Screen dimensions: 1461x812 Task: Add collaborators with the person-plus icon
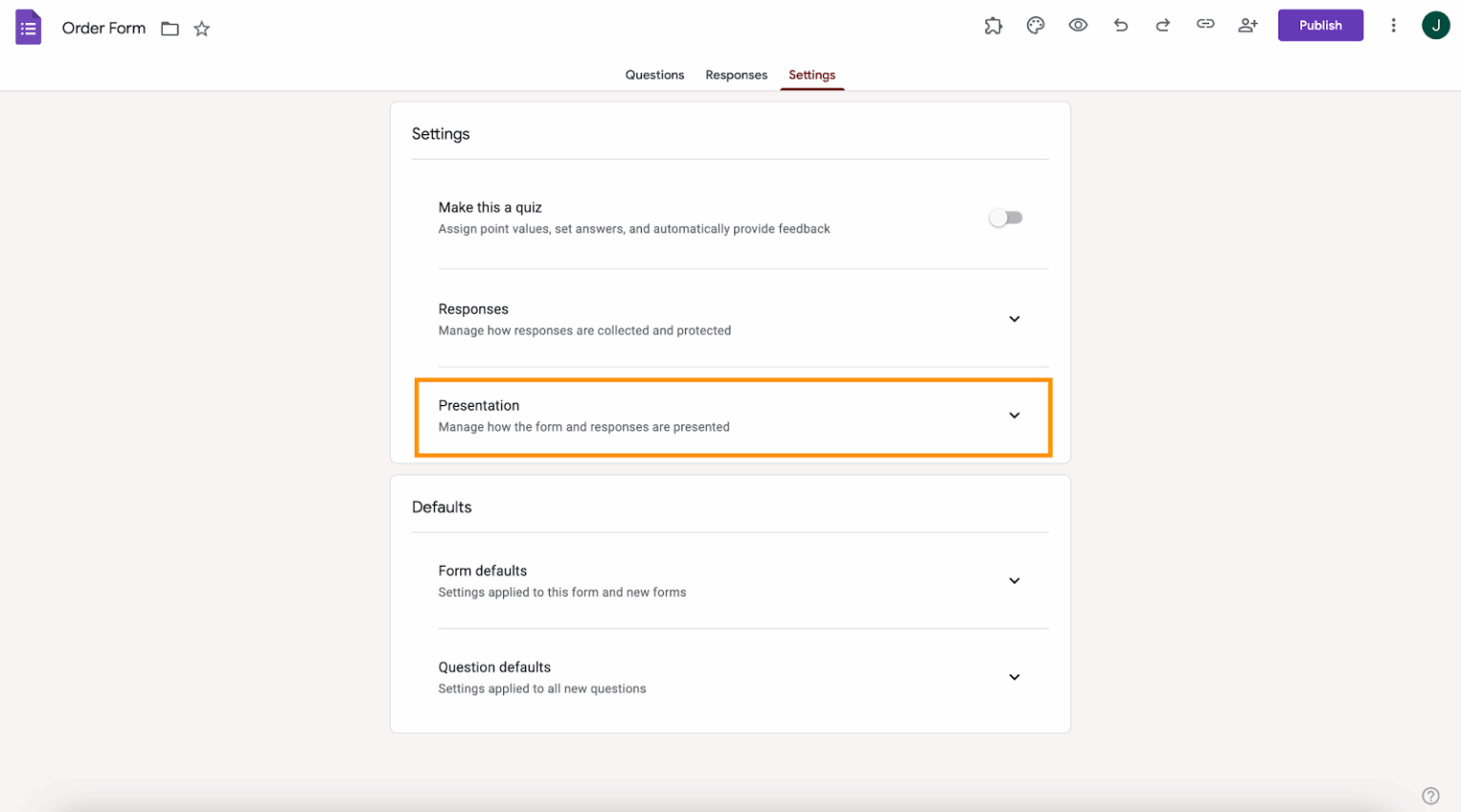(x=1248, y=25)
